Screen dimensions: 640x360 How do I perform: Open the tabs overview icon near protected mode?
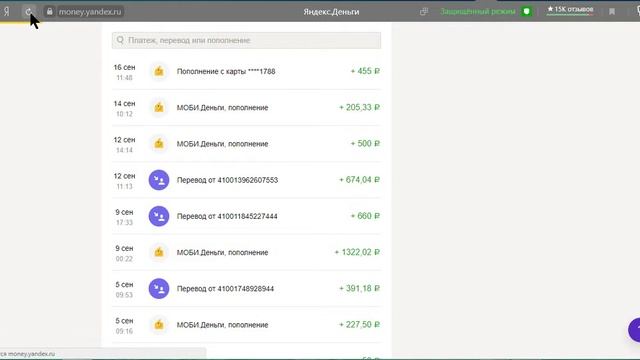click(x=424, y=12)
